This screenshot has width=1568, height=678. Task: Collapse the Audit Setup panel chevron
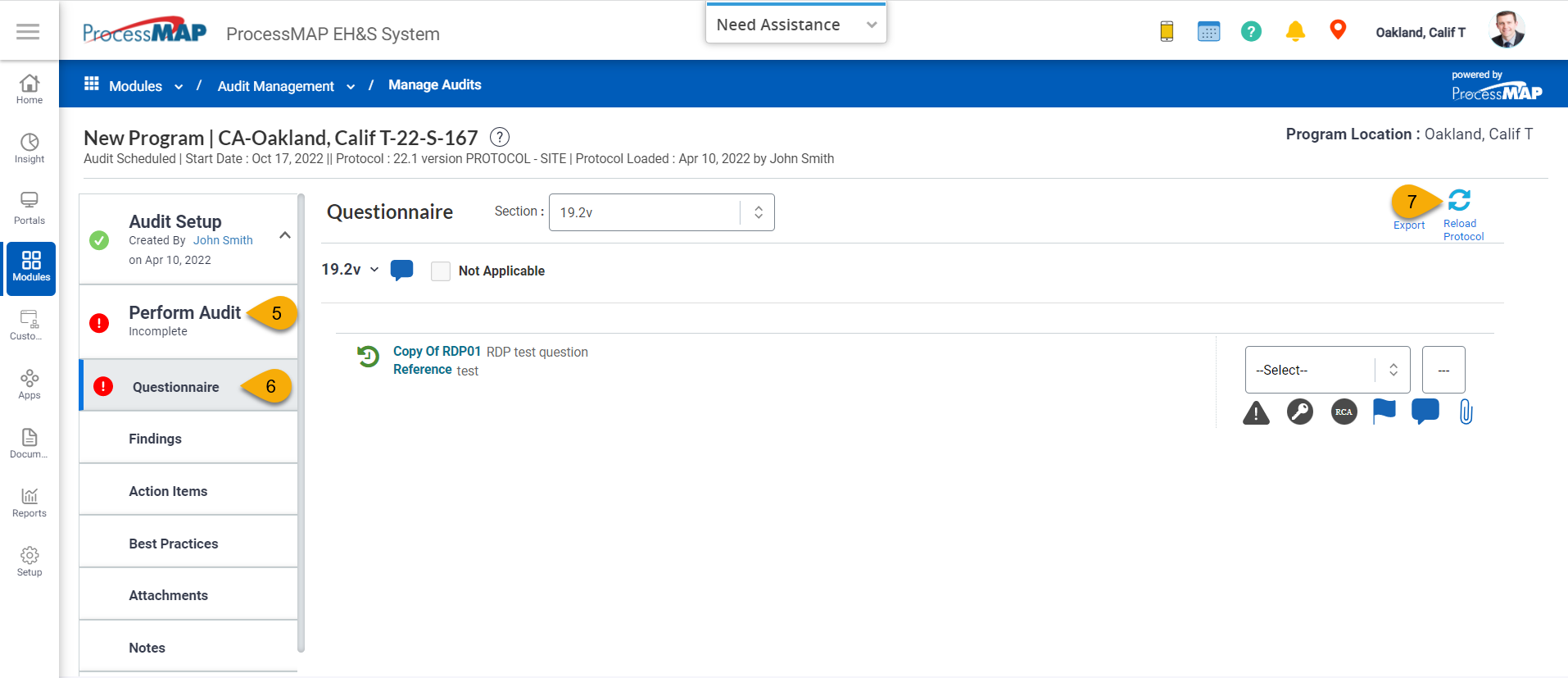tap(285, 235)
